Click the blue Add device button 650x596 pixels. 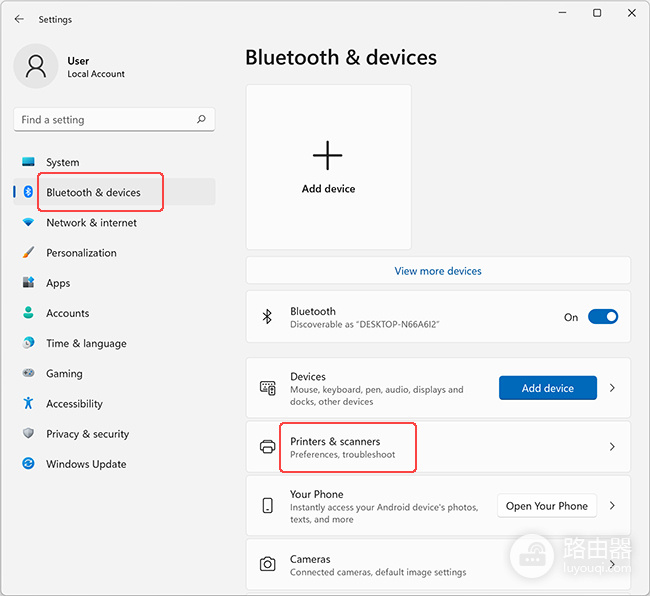pyautogui.click(x=548, y=388)
